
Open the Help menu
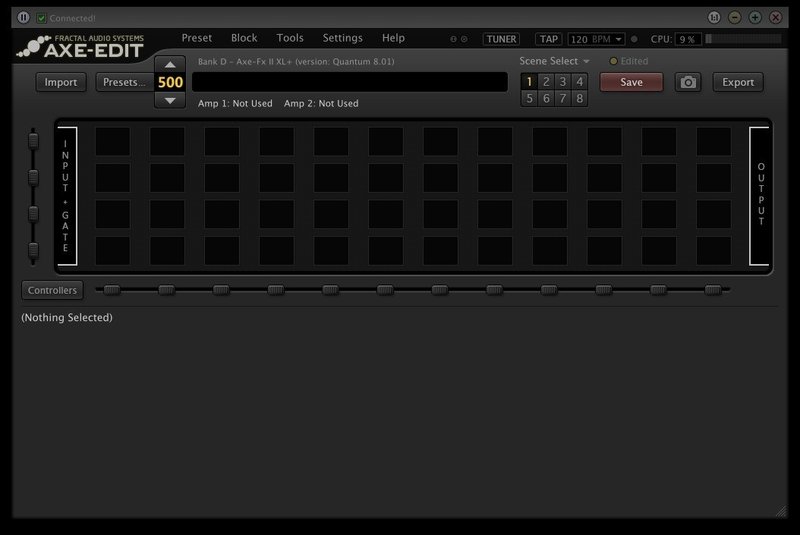pos(393,38)
